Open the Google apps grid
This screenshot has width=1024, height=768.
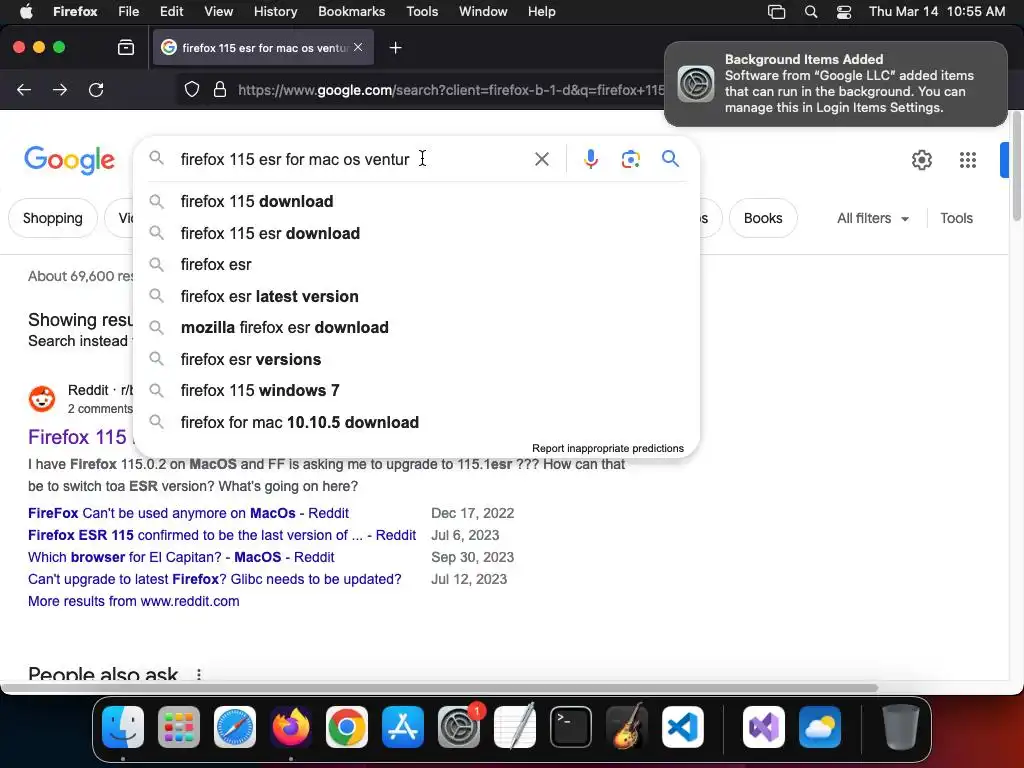pyautogui.click(x=967, y=160)
